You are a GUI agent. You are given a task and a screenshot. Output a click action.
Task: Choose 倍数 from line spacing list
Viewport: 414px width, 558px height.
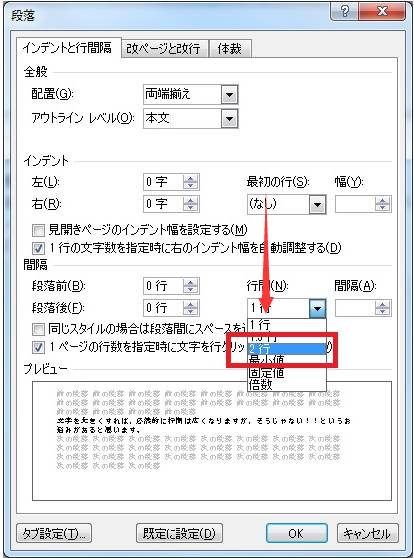click(x=287, y=385)
